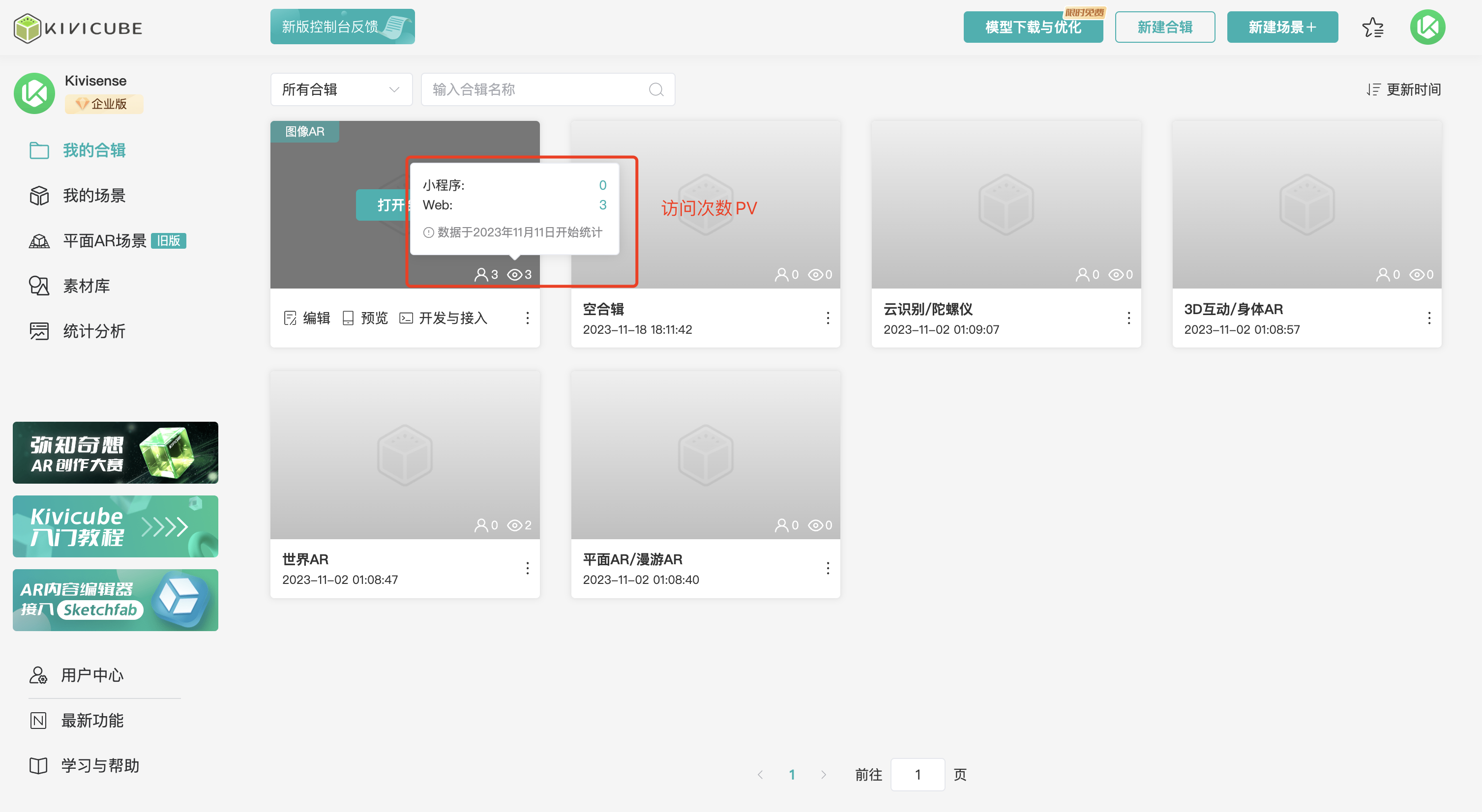Viewport: 1482px width, 812px height.
Task: Click the sort icon beside 更新时间
Action: pos(1373,90)
